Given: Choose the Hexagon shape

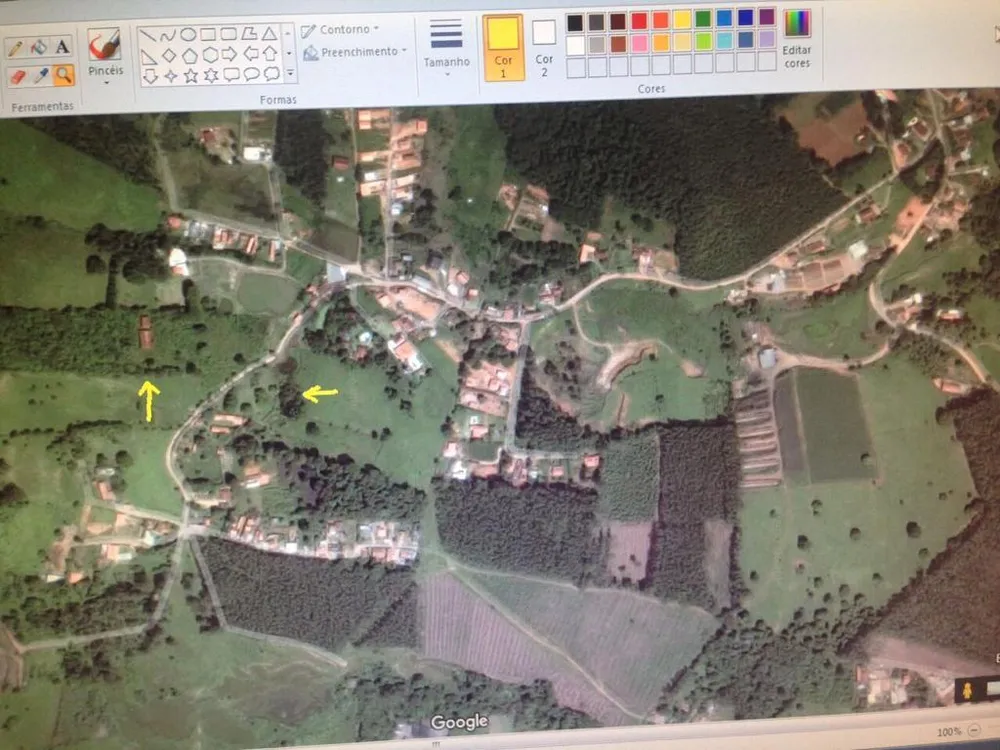Looking at the screenshot, I should tap(210, 55).
